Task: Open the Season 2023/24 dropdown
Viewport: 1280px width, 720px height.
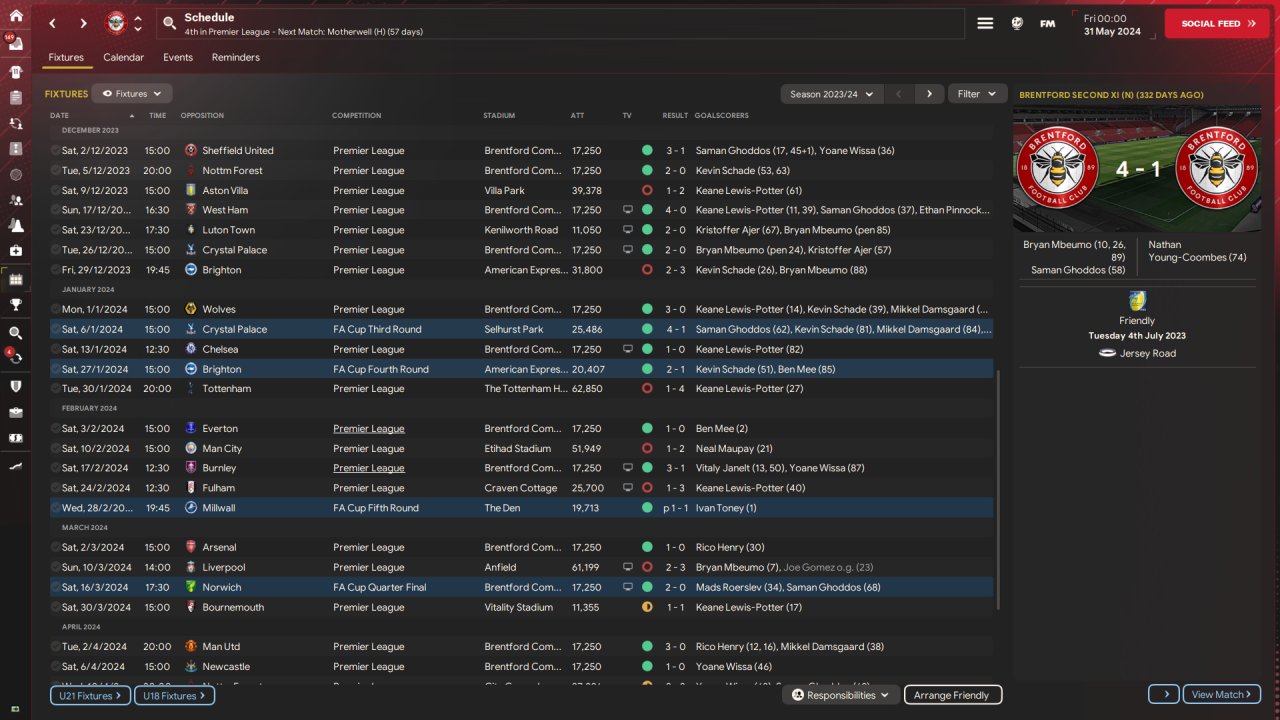Action: pyautogui.click(x=831, y=94)
